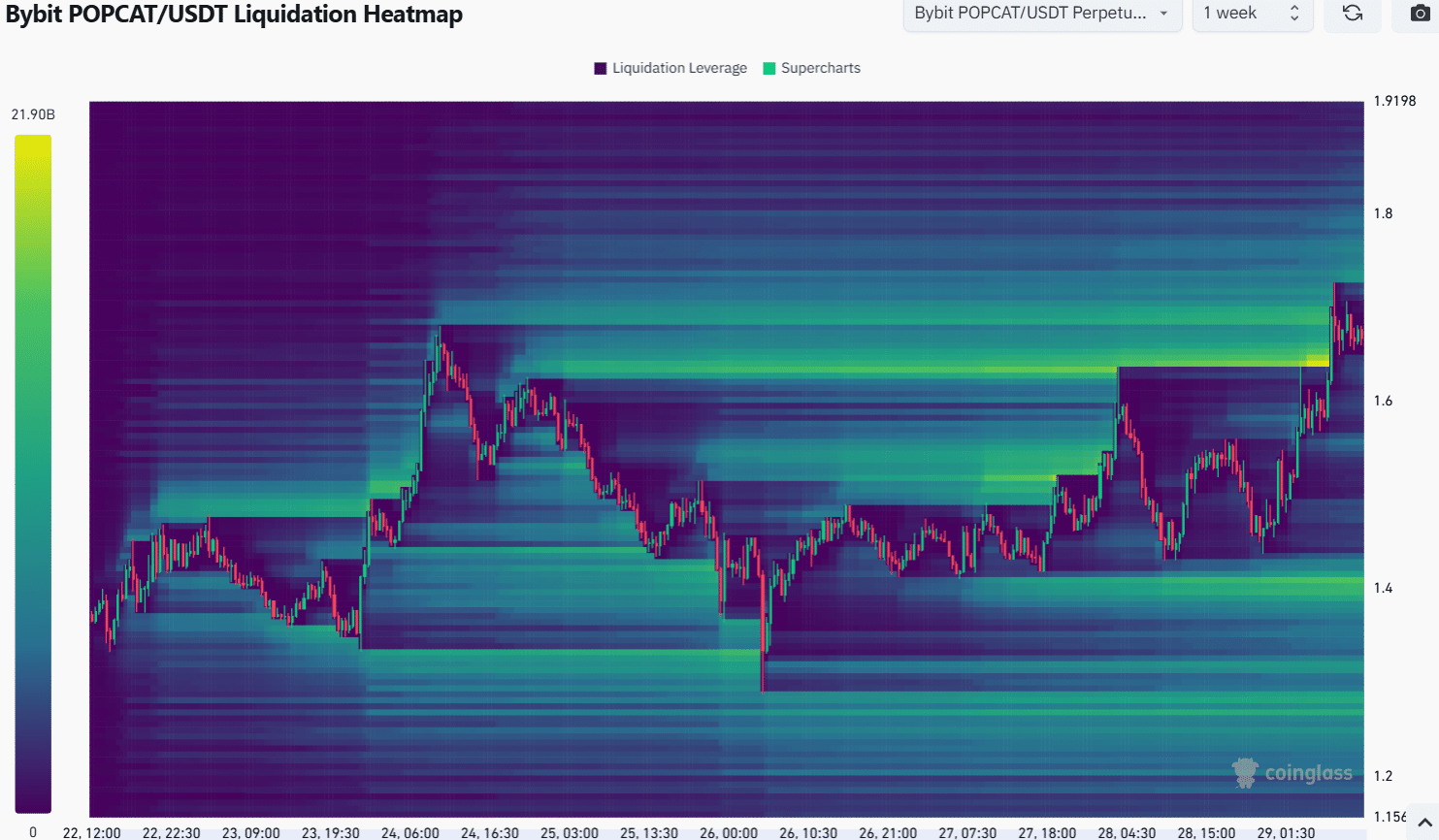Click the 0 scale minimum label

pos(33,831)
